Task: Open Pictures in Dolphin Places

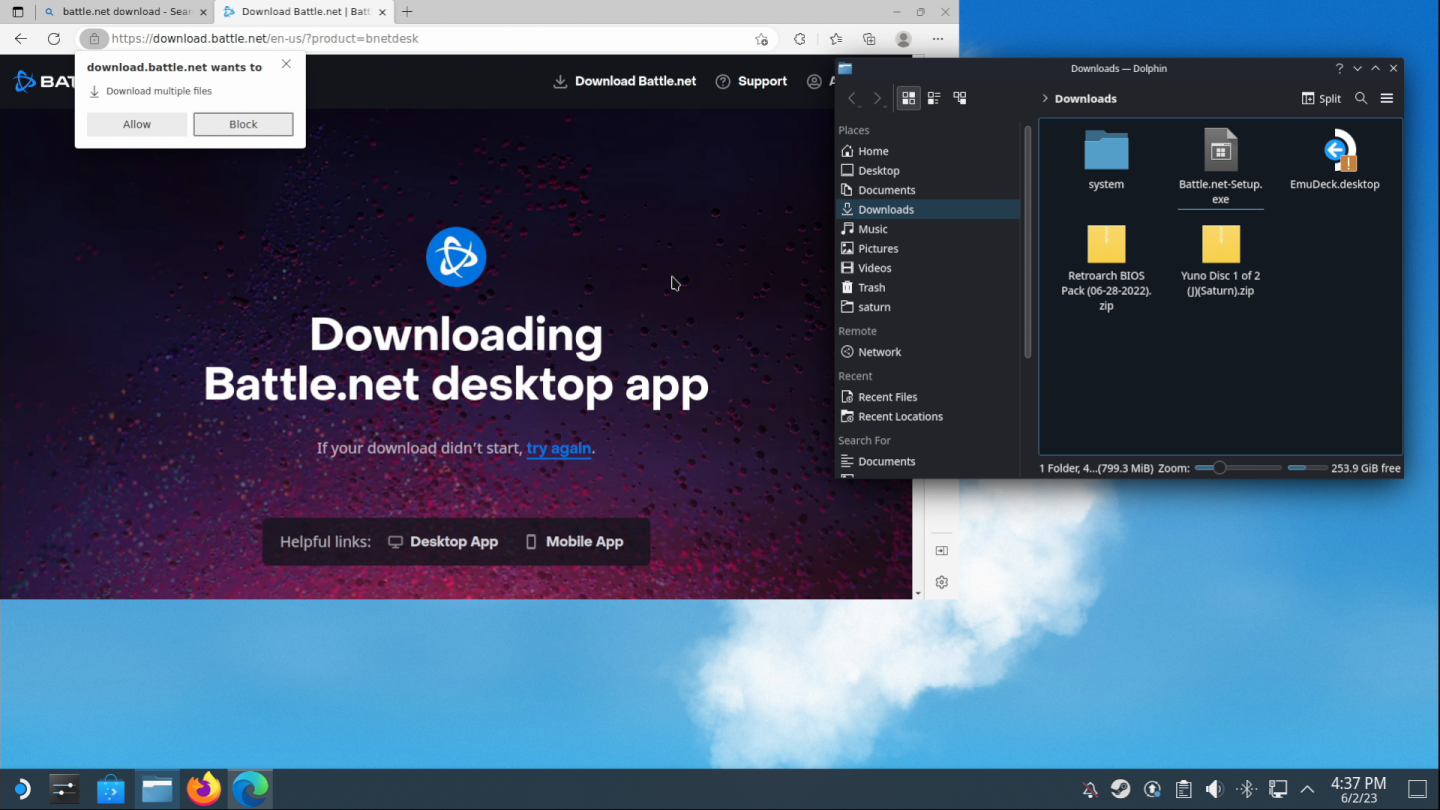Action: pyautogui.click(x=927, y=248)
